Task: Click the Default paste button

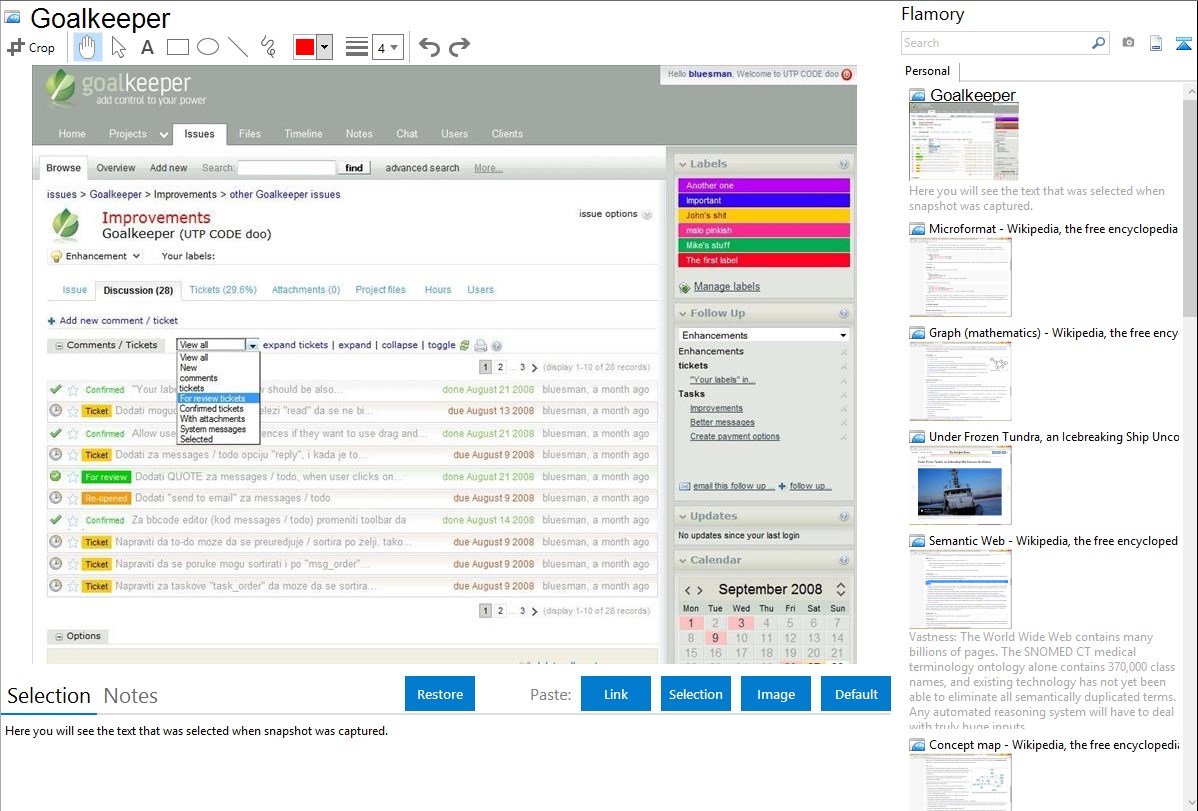Action: [x=856, y=694]
